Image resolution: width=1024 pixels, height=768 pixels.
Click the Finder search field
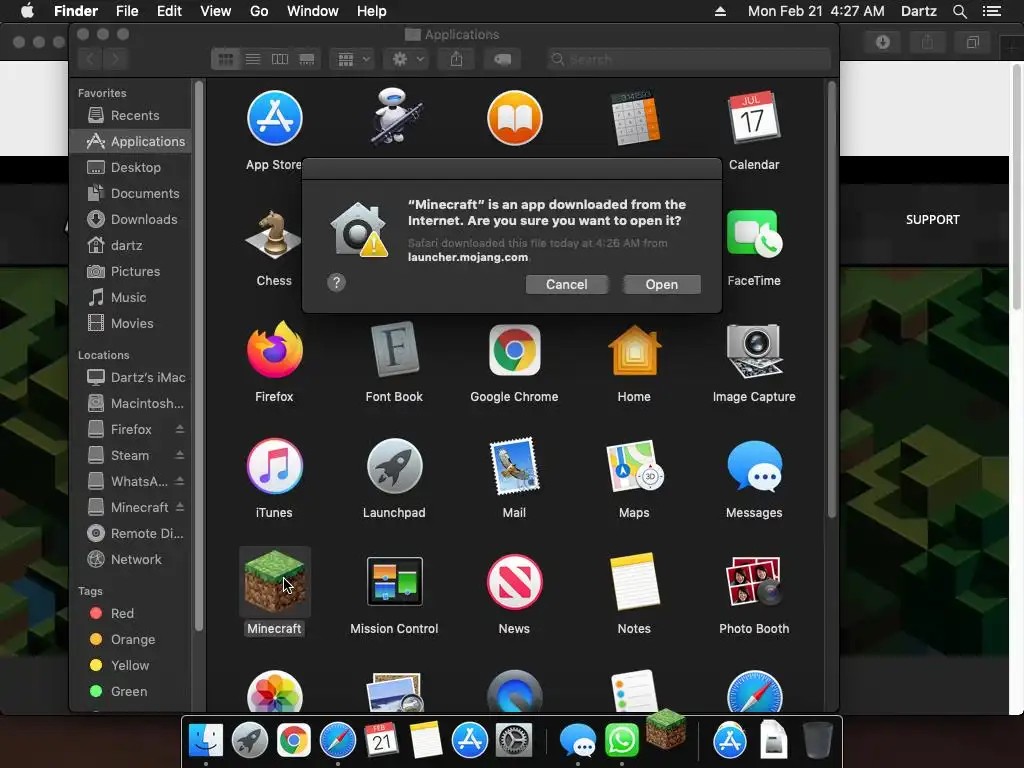pyautogui.click(x=689, y=59)
